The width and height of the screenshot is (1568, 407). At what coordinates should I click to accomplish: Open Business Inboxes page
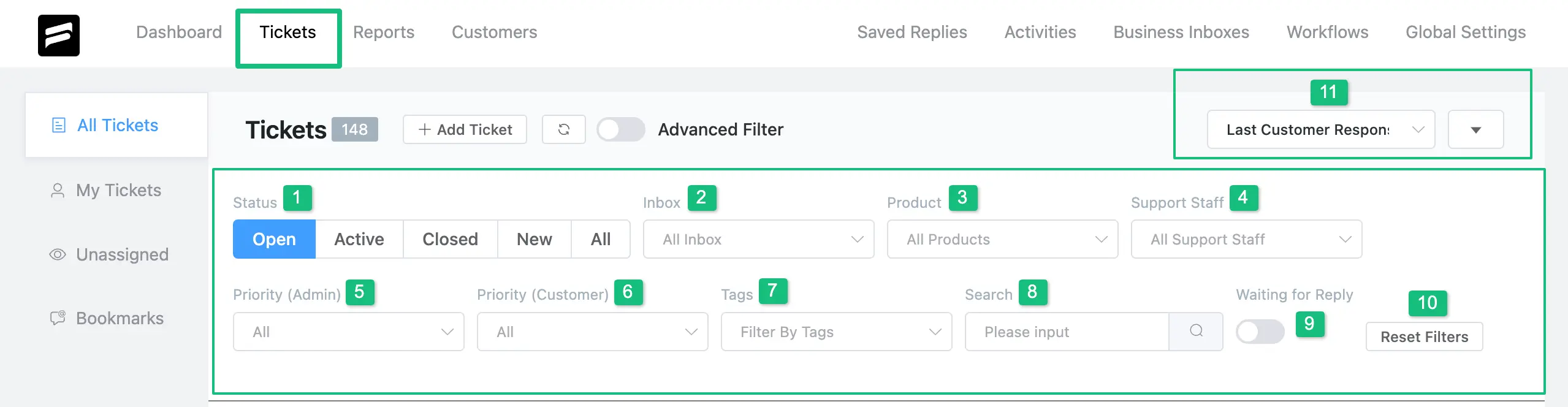1181,32
